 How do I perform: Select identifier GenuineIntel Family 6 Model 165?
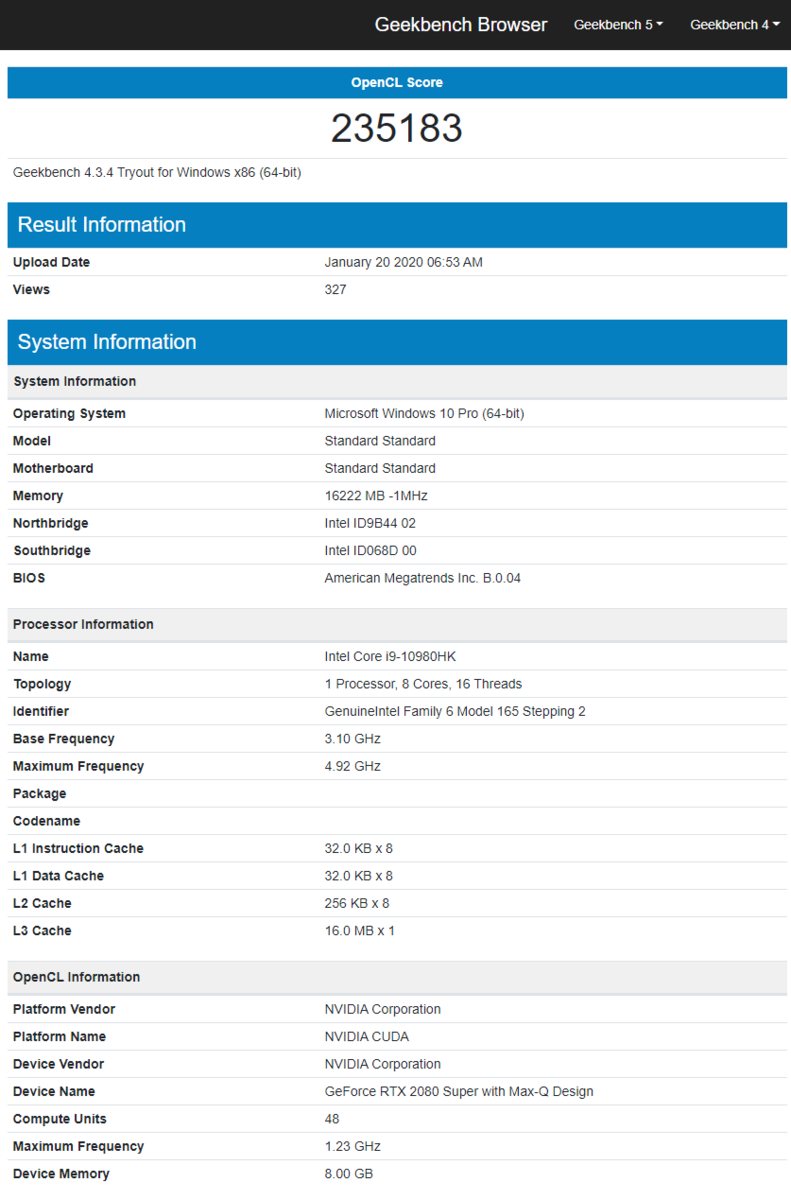click(x=455, y=712)
